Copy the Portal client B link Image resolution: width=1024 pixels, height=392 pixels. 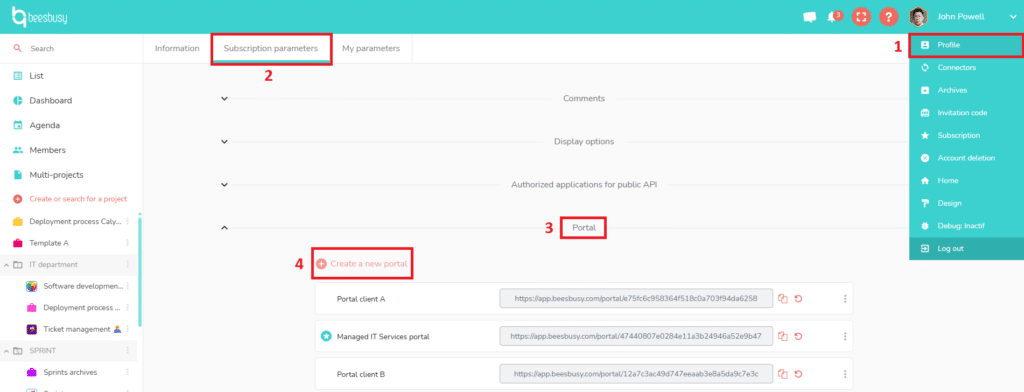tap(783, 374)
